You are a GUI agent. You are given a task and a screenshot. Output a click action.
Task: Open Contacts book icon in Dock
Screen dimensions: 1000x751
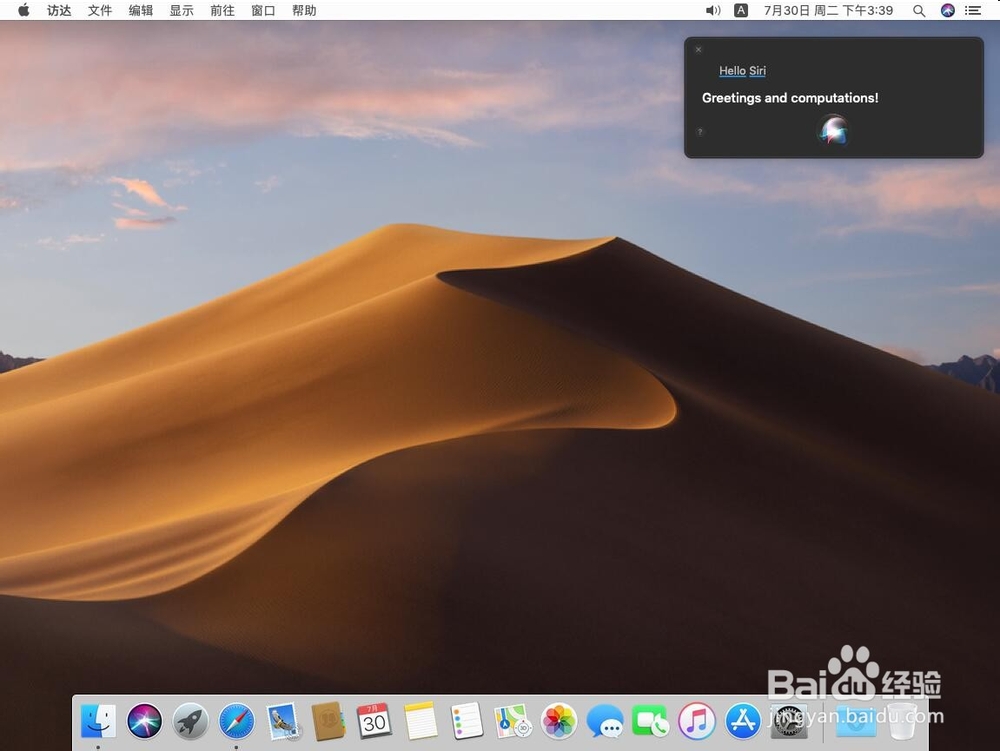pos(328,721)
